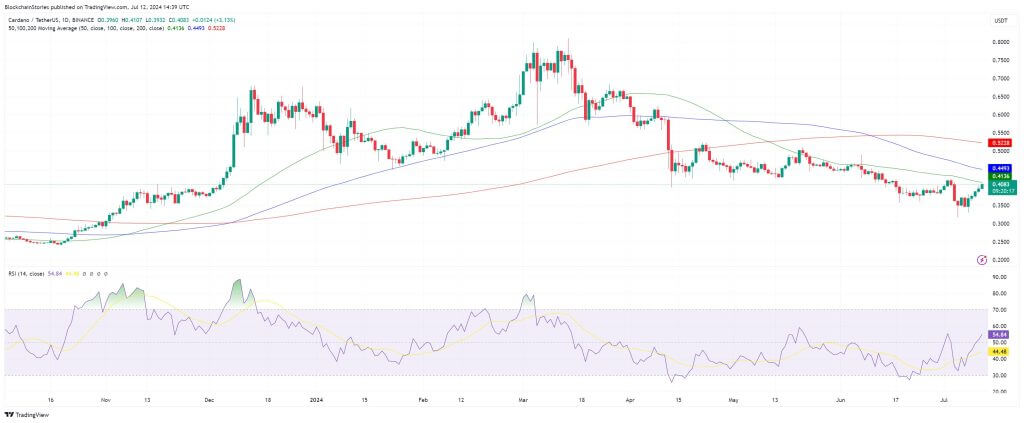The image size is (1024, 423).
Task: Click the yellow 44.48 RSI axis label
Action: coord(1000,350)
